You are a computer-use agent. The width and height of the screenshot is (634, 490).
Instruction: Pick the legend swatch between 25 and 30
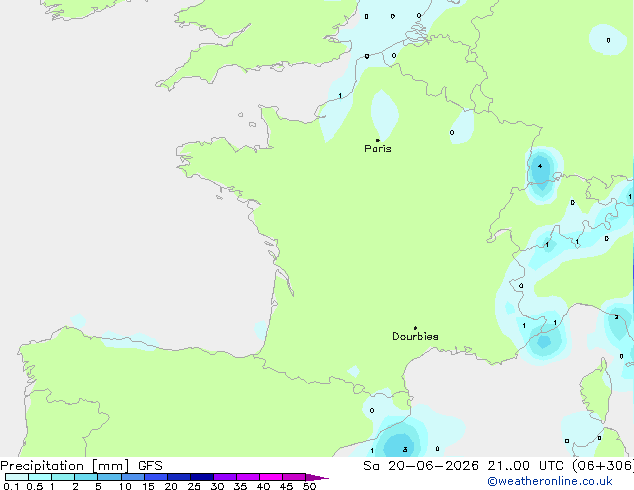tap(202, 477)
